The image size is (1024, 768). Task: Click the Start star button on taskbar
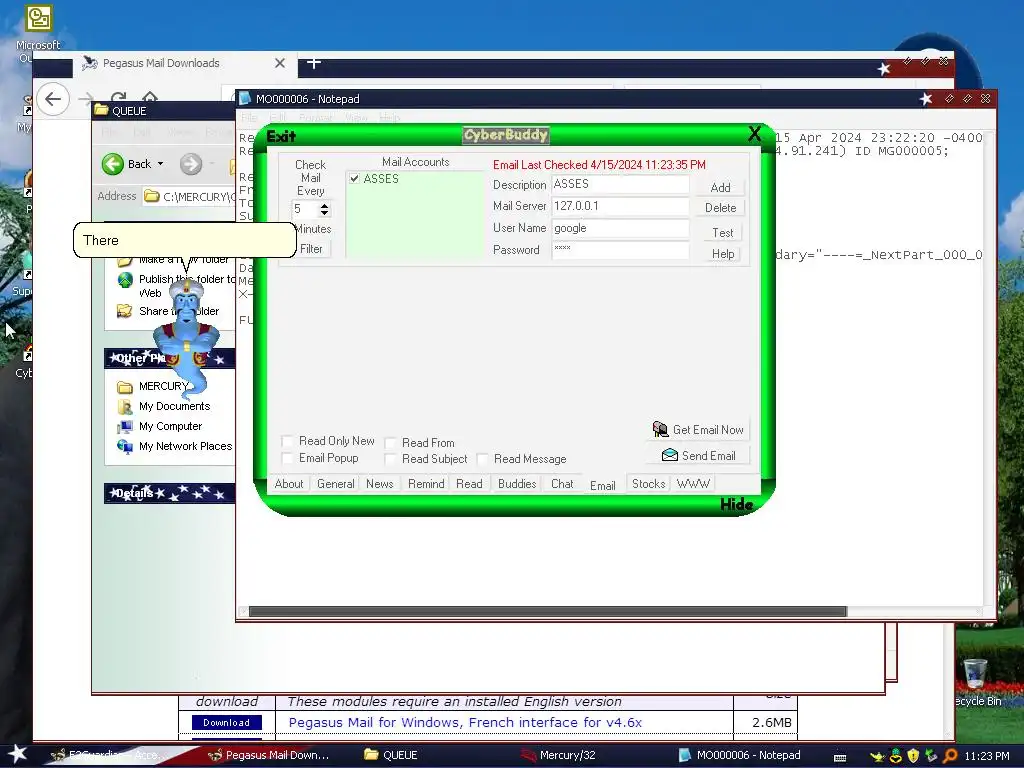click(x=17, y=754)
